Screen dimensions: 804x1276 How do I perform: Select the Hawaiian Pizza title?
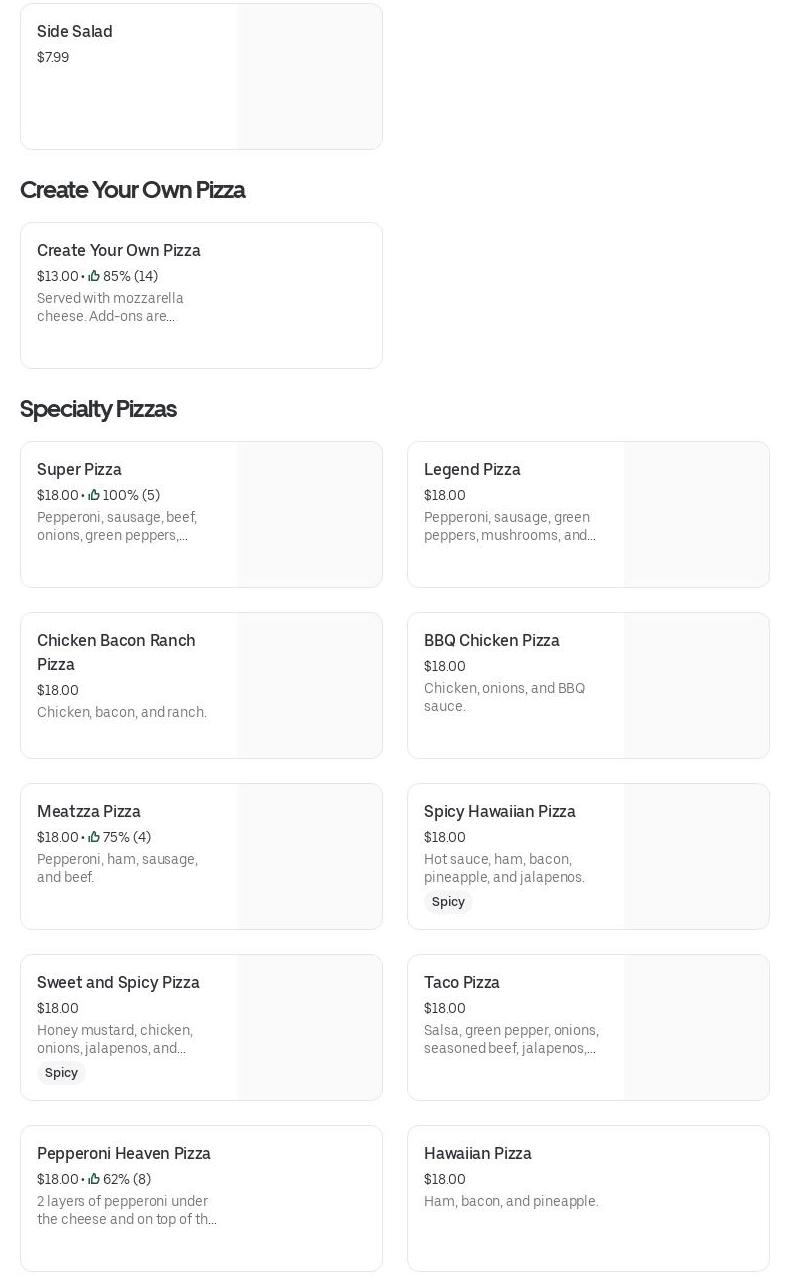(x=477, y=1154)
